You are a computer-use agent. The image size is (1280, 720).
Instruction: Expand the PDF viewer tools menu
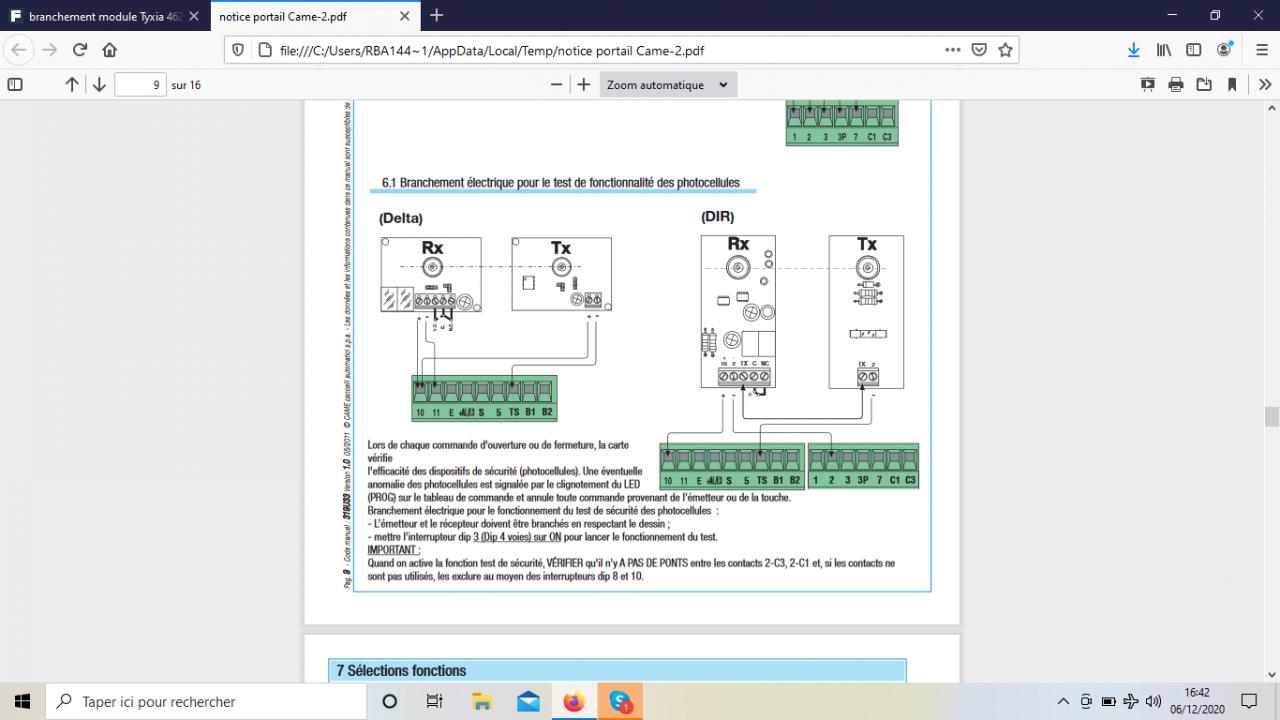point(1265,85)
